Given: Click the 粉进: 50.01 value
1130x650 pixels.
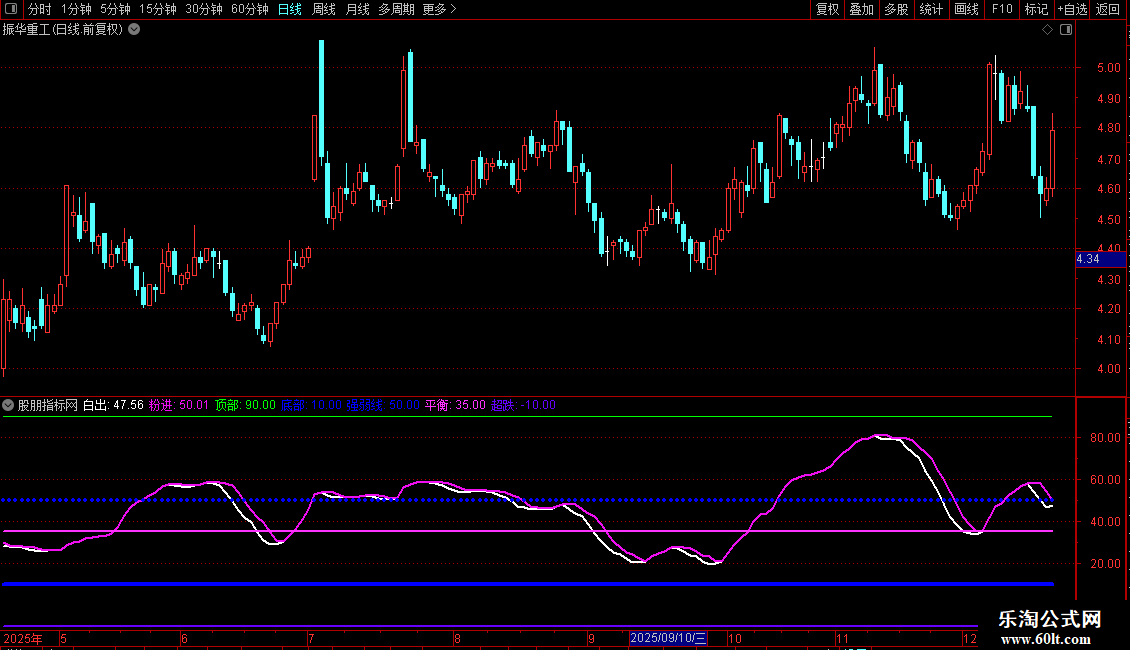Looking at the screenshot, I should (x=179, y=405).
